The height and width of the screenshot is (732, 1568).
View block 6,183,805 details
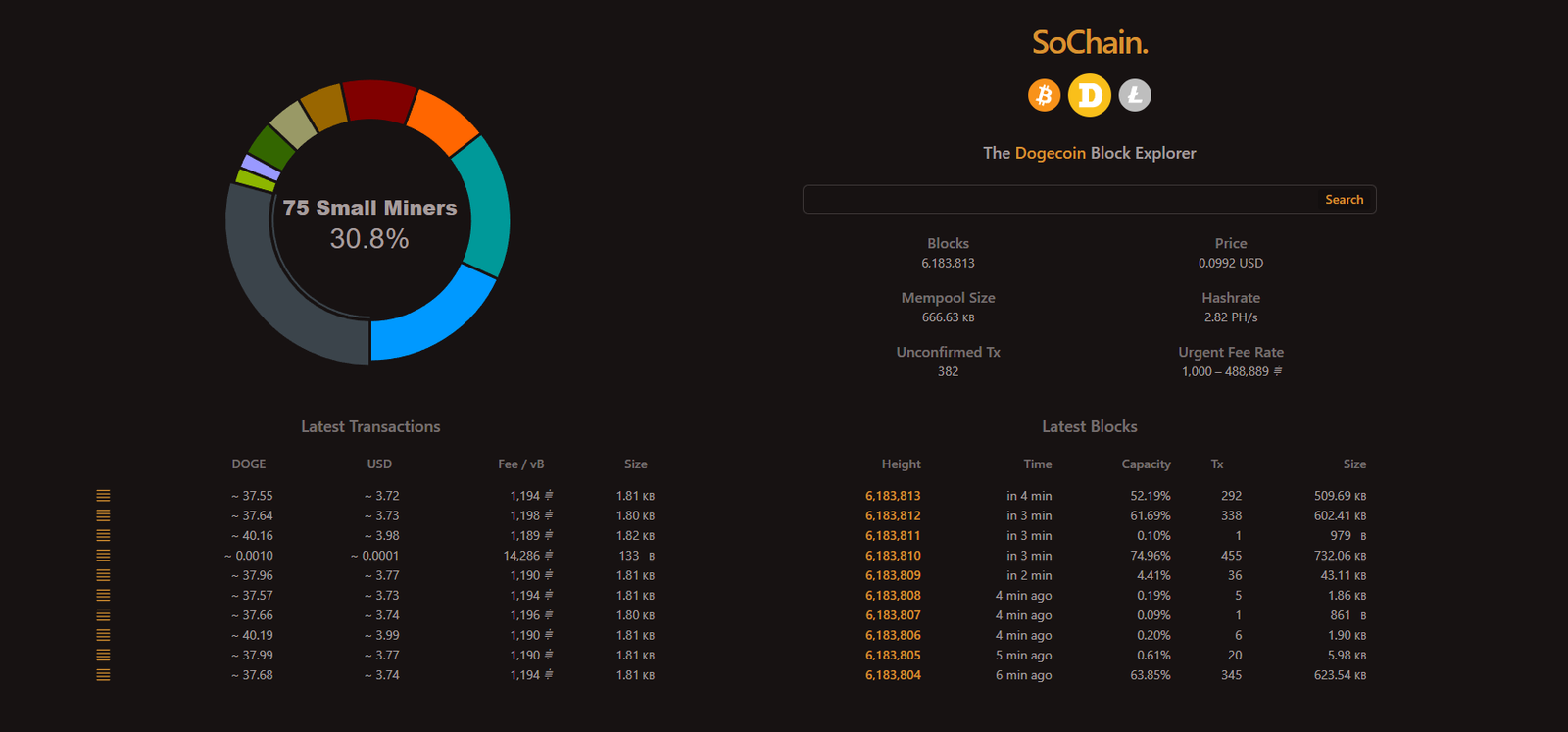point(893,656)
